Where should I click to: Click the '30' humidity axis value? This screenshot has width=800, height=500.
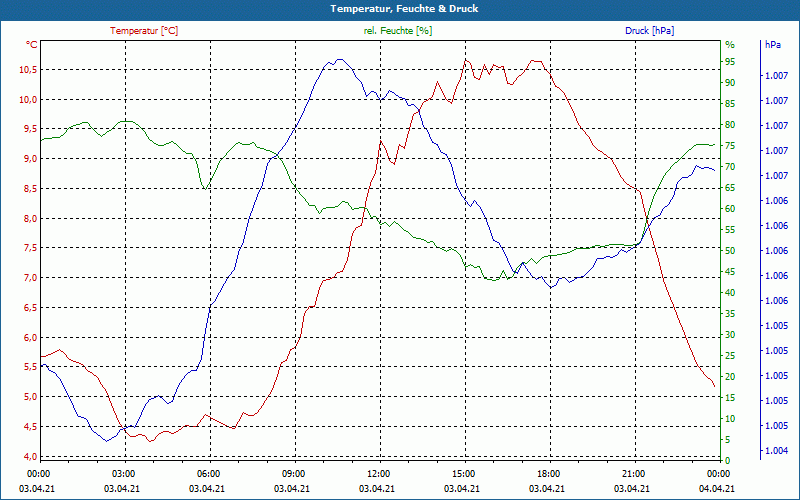coord(730,335)
